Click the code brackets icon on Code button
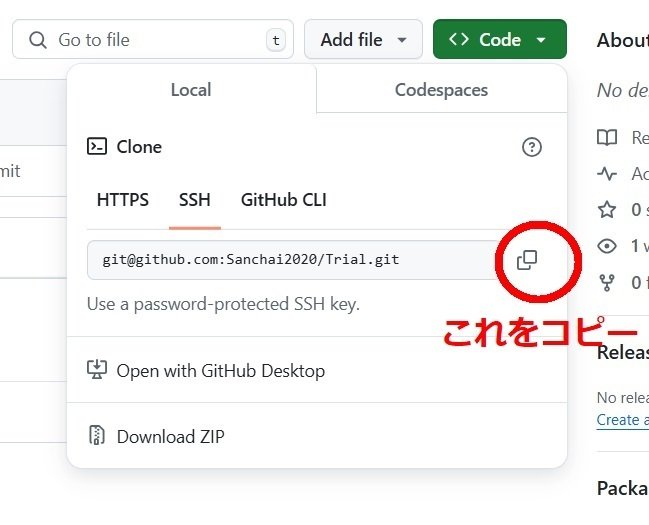649x525 pixels. (459, 39)
